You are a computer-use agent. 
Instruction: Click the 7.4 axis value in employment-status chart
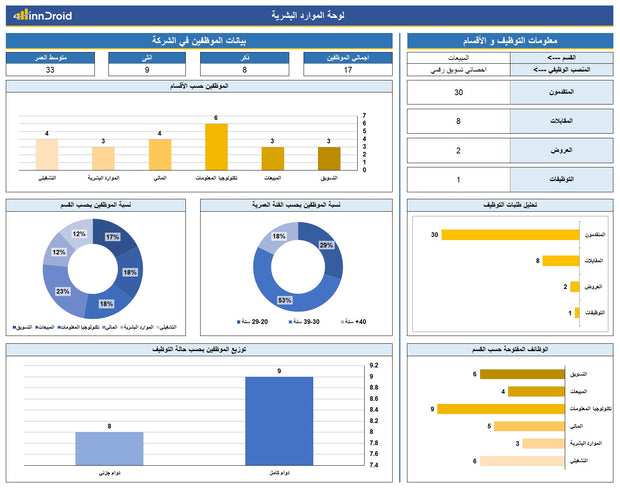(x=374, y=465)
